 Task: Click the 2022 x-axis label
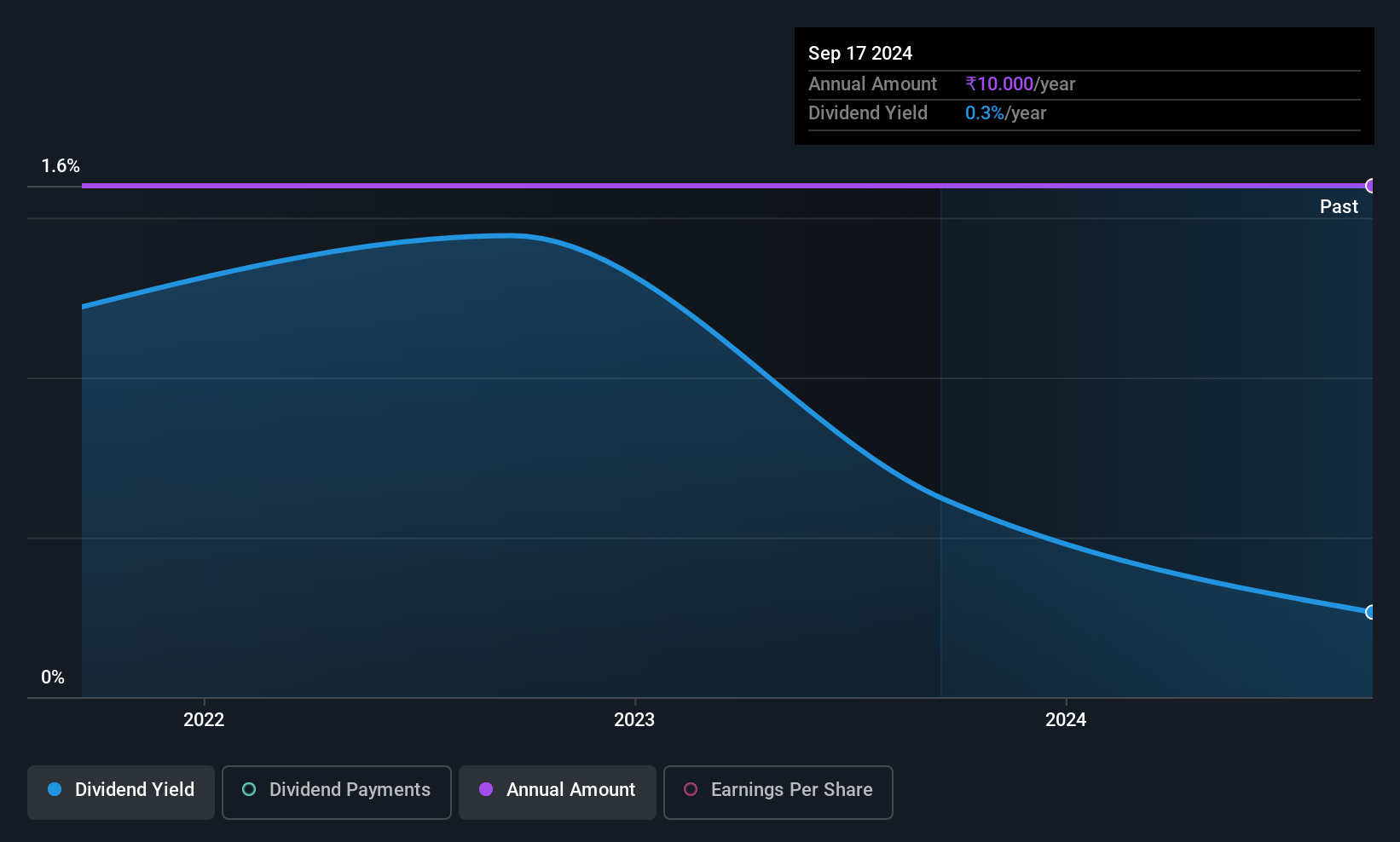[204, 719]
